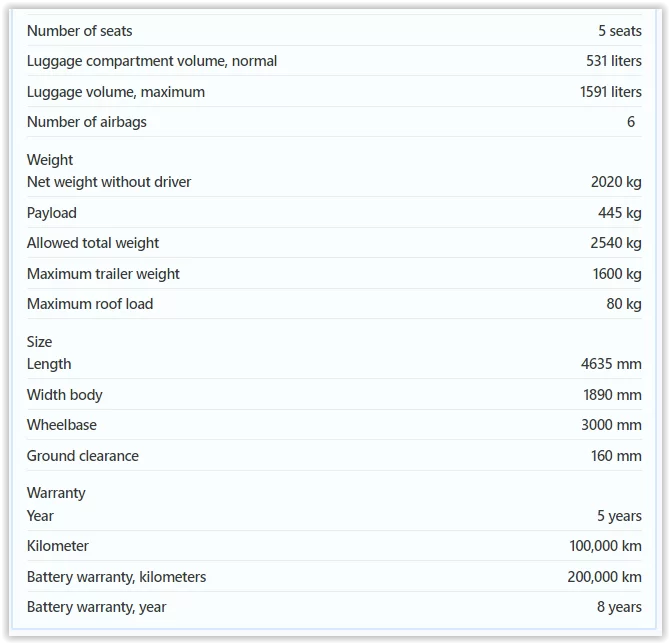Select the "8 years" battery warranty value
The image size is (670, 644).
pos(619,607)
